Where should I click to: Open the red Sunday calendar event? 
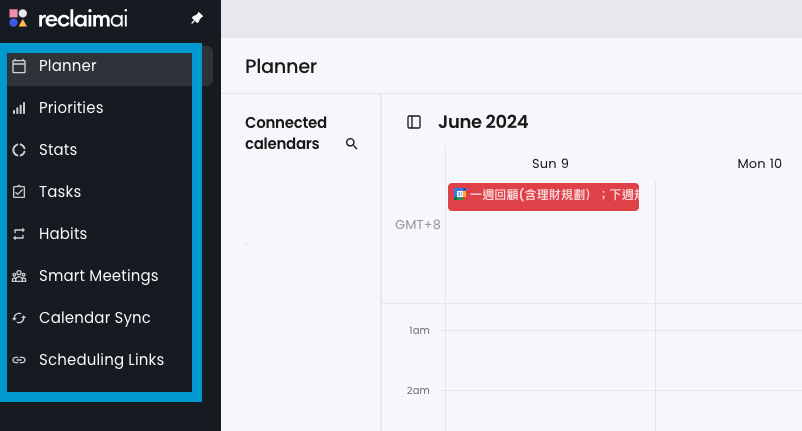click(543, 195)
